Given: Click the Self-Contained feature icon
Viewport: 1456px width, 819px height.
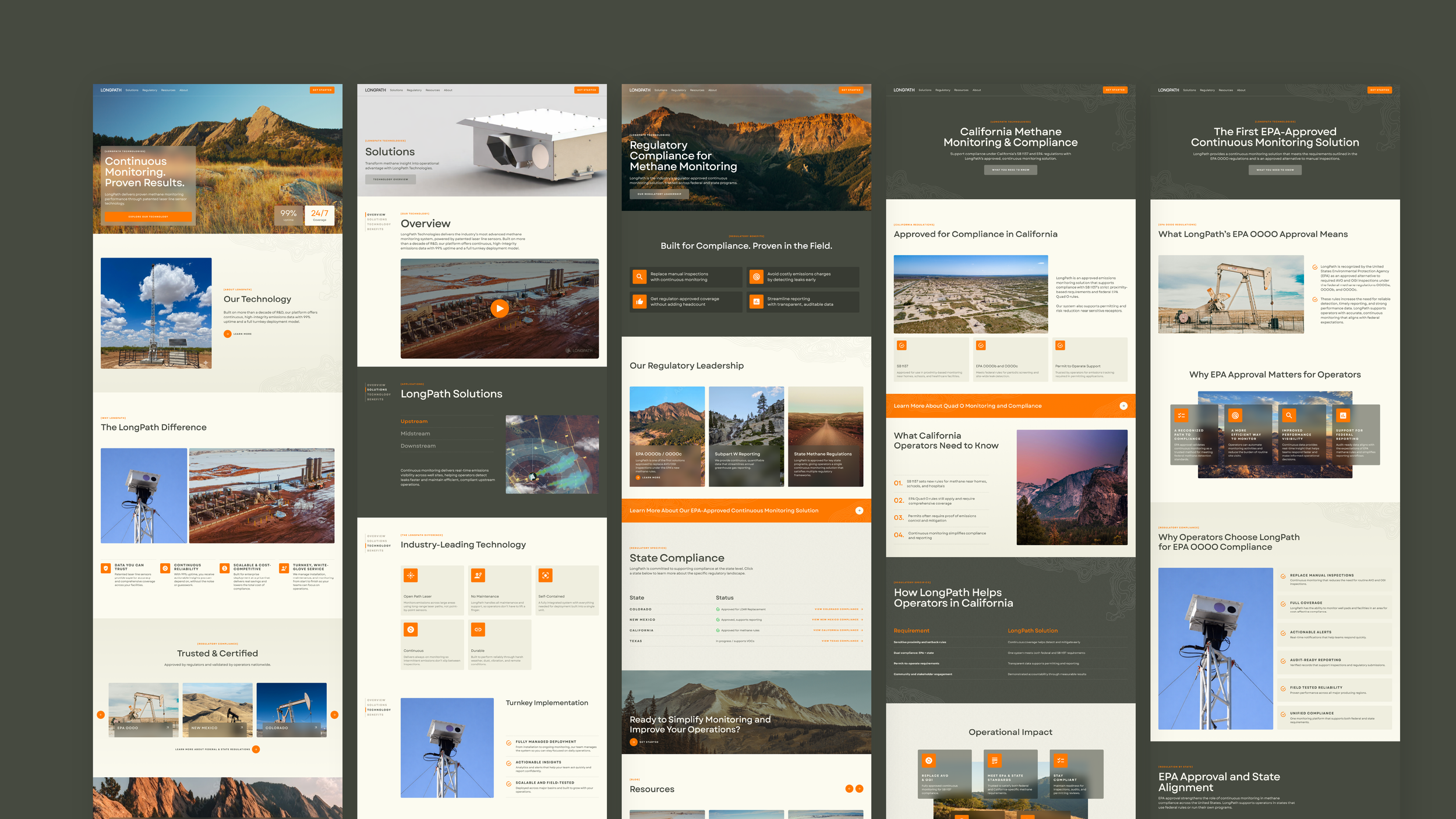Looking at the screenshot, I should coord(545,576).
